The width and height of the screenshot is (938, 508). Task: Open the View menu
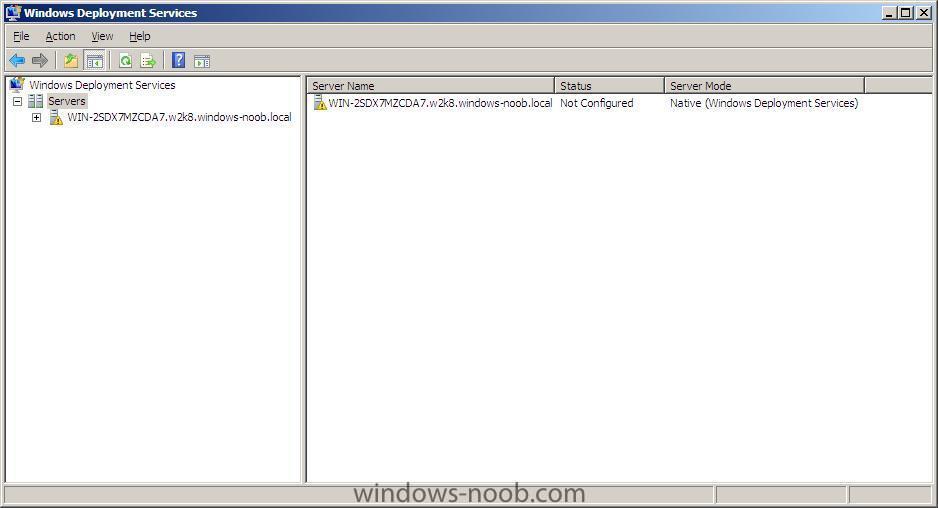pyautogui.click(x=102, y=36)
